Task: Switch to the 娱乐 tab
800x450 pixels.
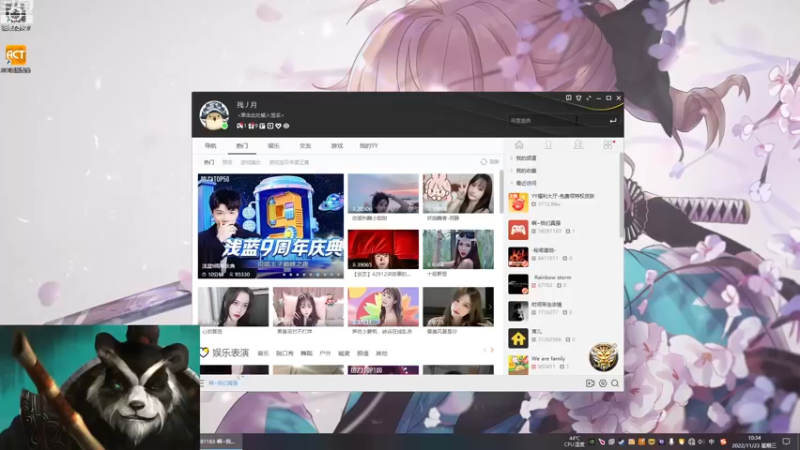Action: (273, 146)
